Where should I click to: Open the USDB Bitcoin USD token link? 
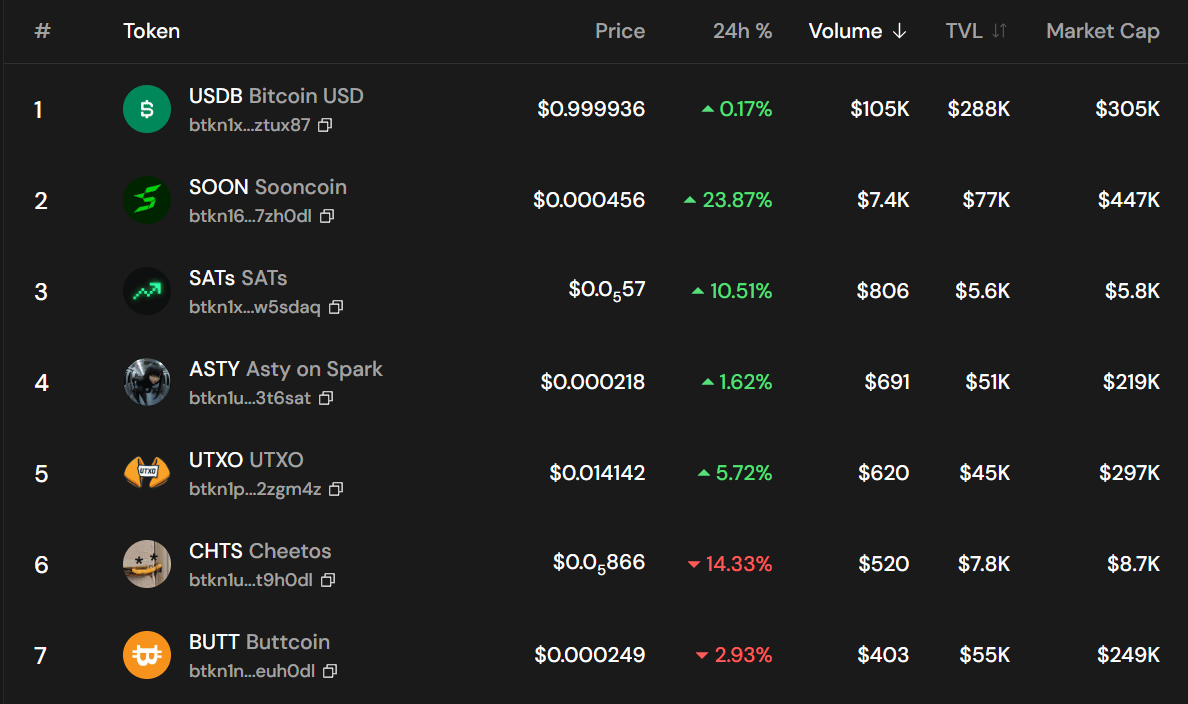(276, 96)
